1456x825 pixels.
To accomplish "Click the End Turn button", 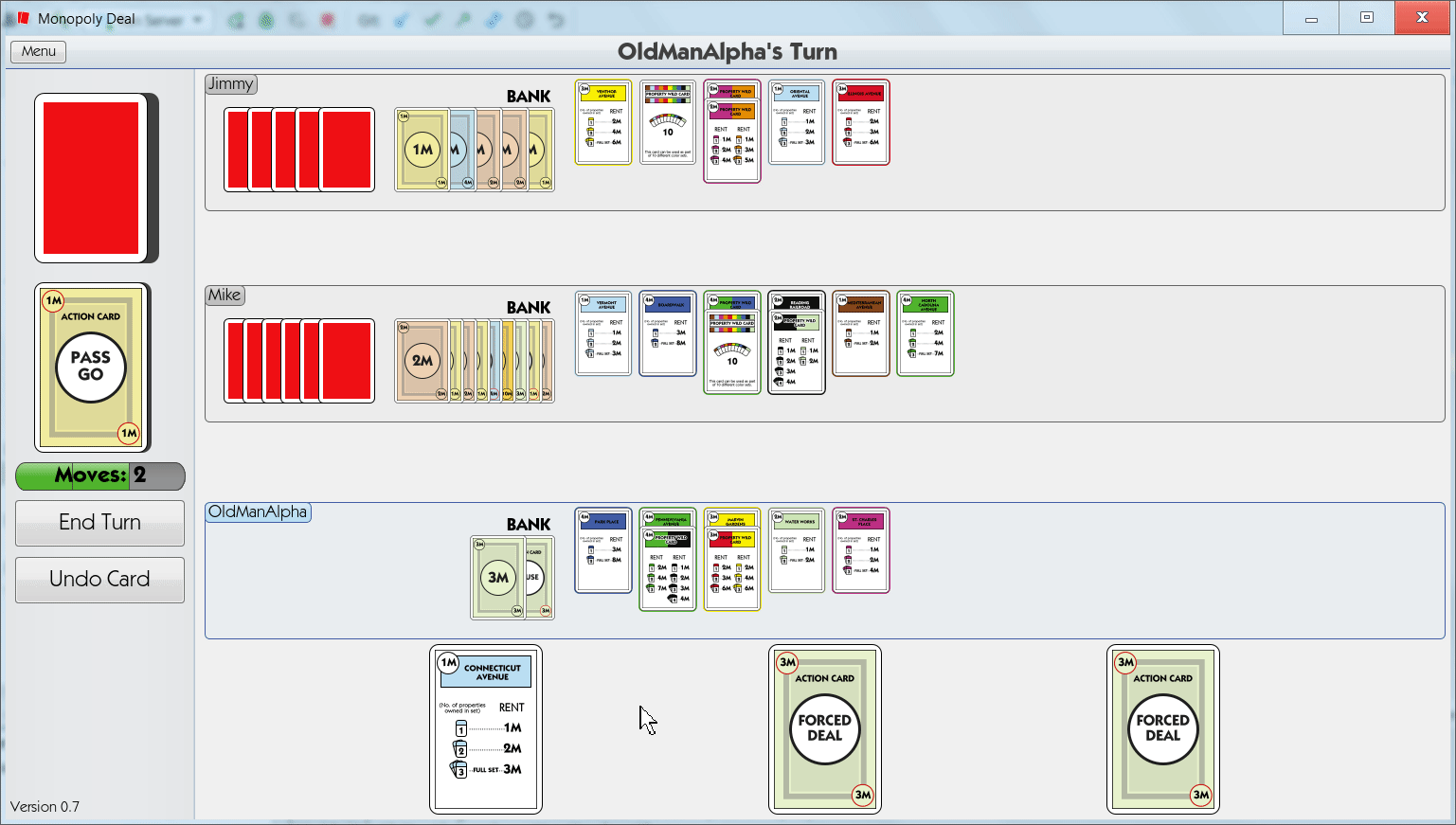I will (x=99, y=523).
